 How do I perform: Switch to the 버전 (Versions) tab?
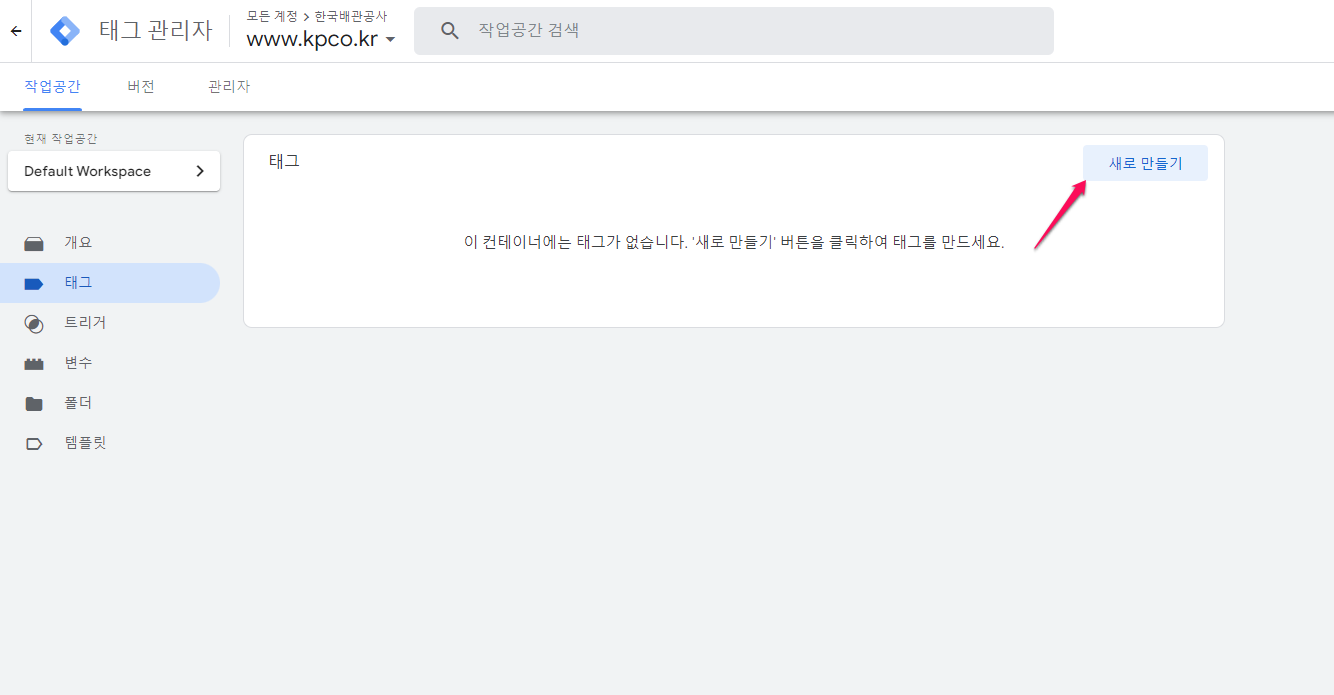click(140, 86)
